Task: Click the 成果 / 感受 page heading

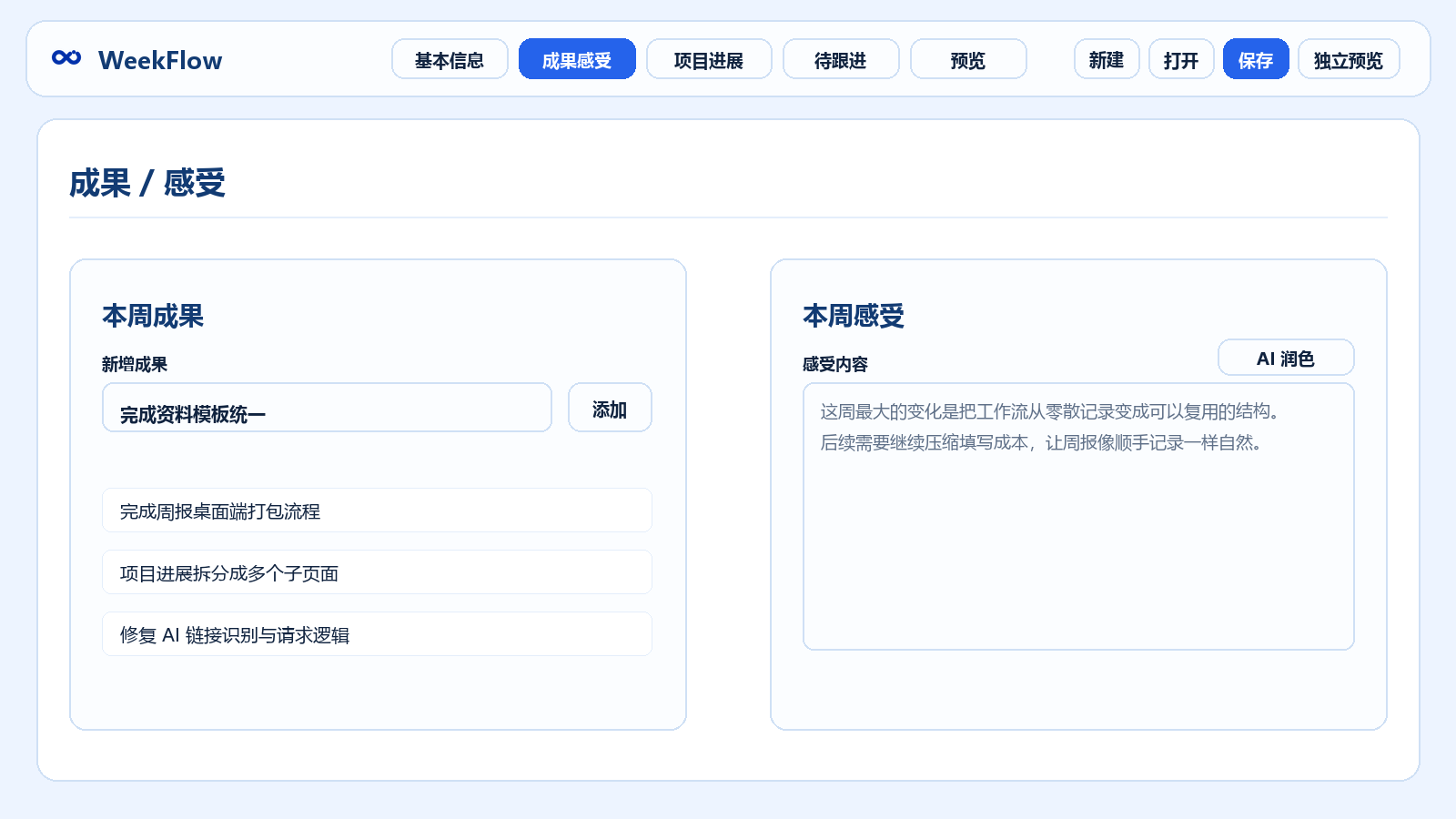Action: pyautogui.click(x=147, y=183)
